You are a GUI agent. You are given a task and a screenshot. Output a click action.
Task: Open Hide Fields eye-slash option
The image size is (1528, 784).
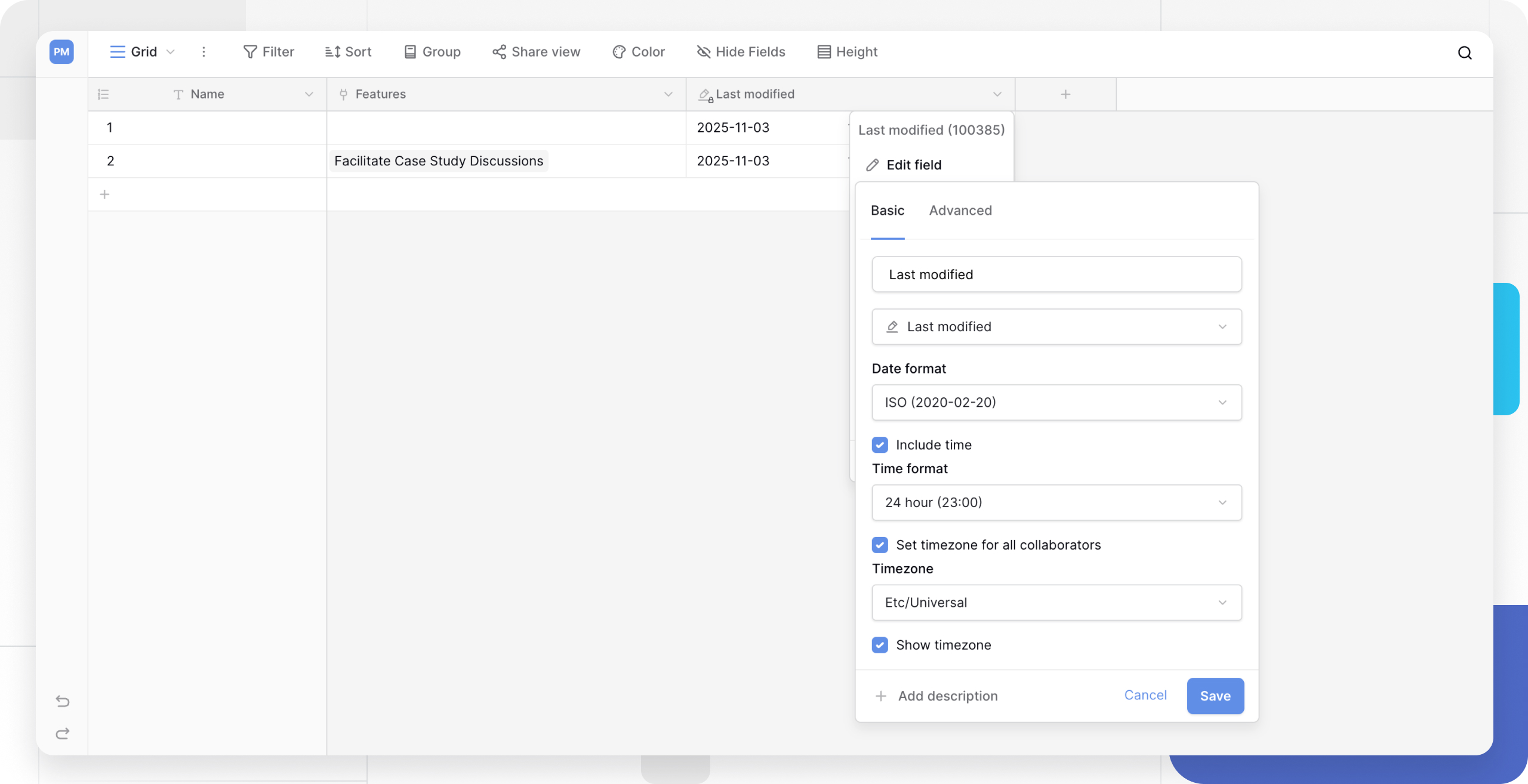[741, 52]
